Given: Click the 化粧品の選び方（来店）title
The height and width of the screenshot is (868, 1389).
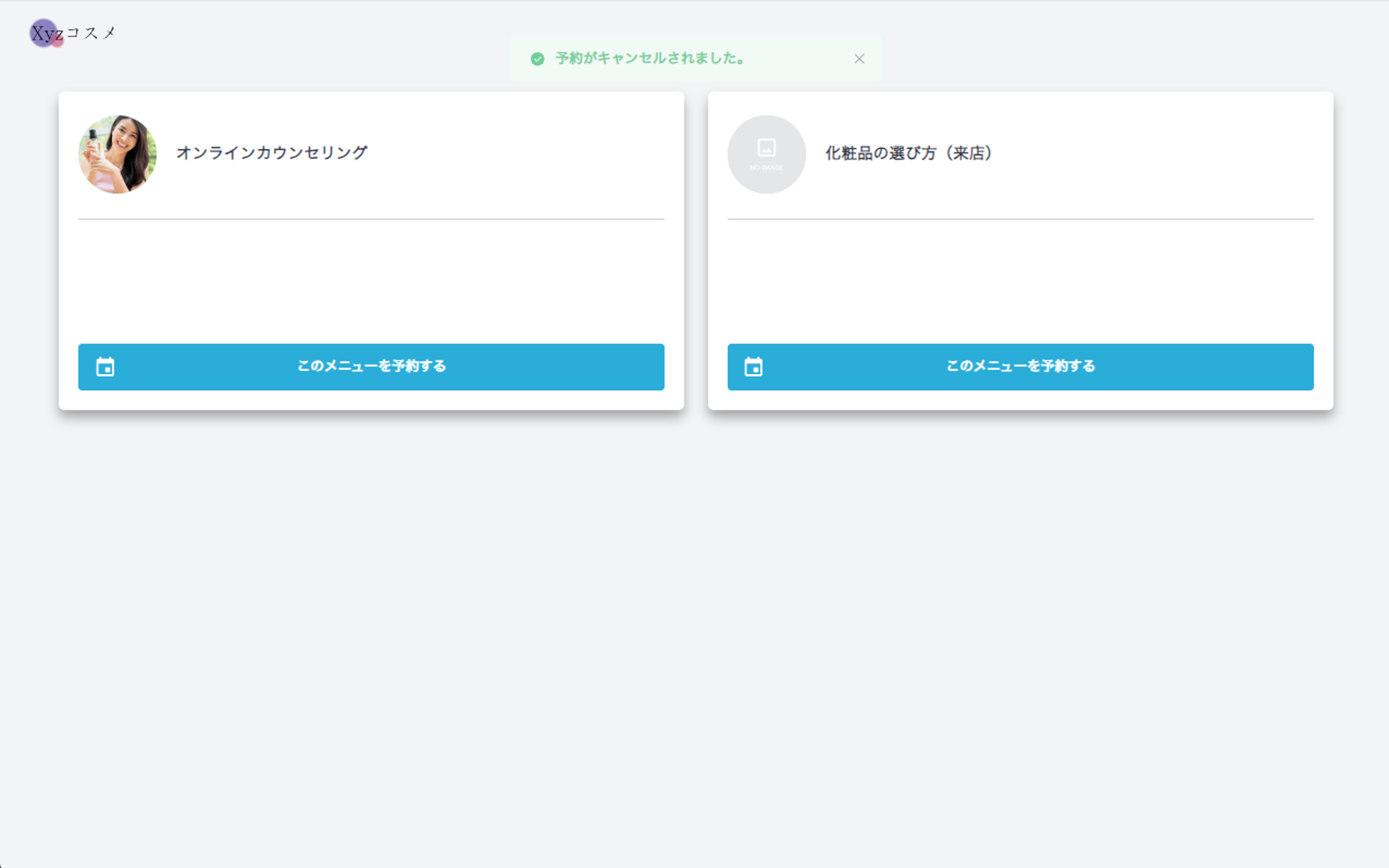Looking at the screenshot, I should pos(910,154).
